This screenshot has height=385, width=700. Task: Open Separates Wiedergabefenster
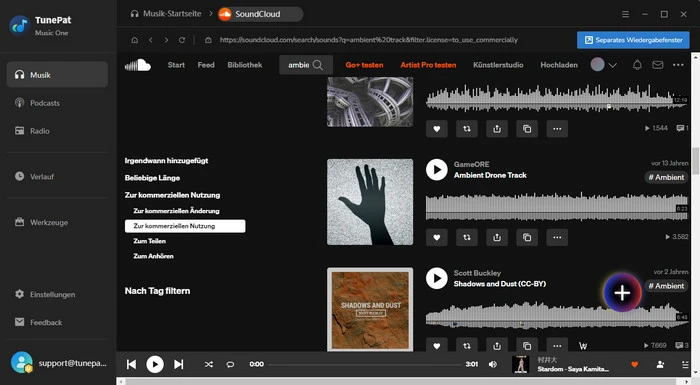tap(633, 40)
